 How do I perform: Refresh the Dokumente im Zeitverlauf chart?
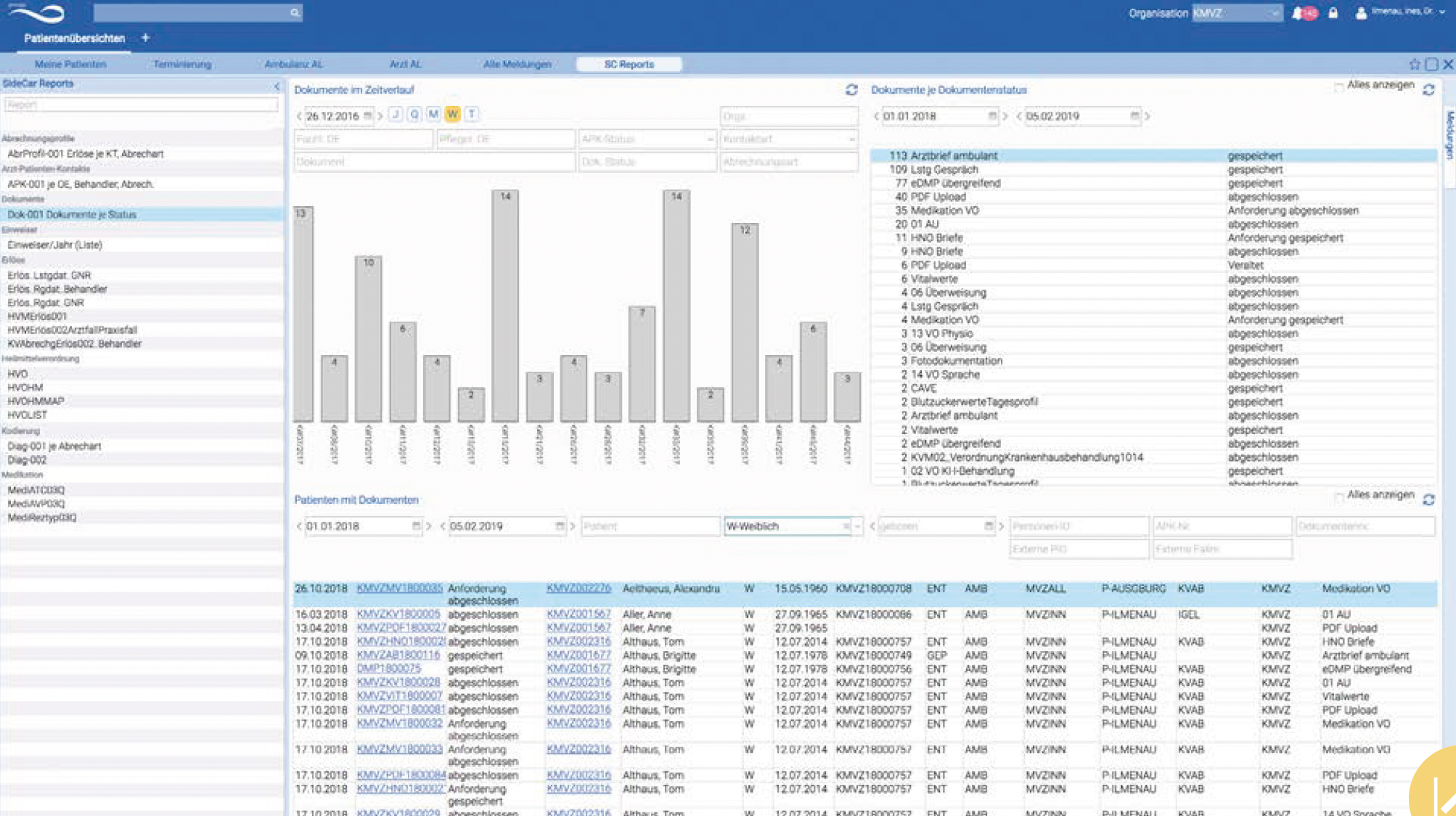(851, 90)
